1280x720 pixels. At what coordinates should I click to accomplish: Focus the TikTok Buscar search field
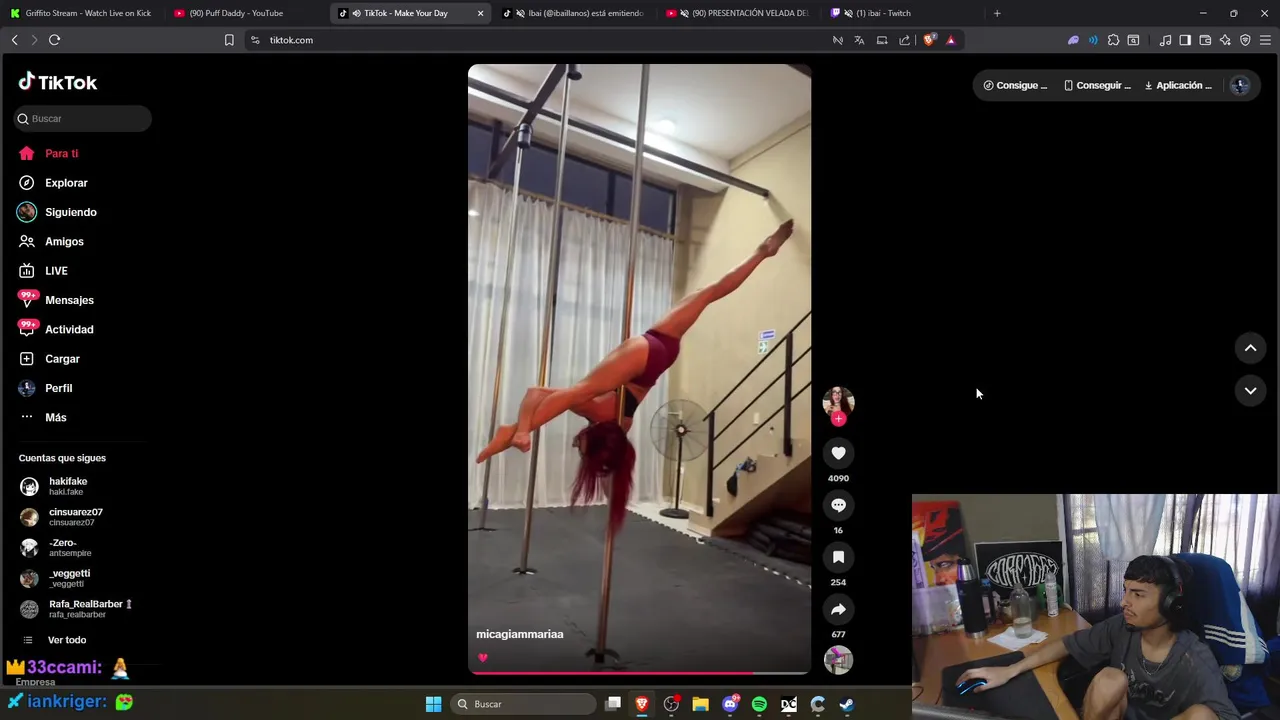83,118
